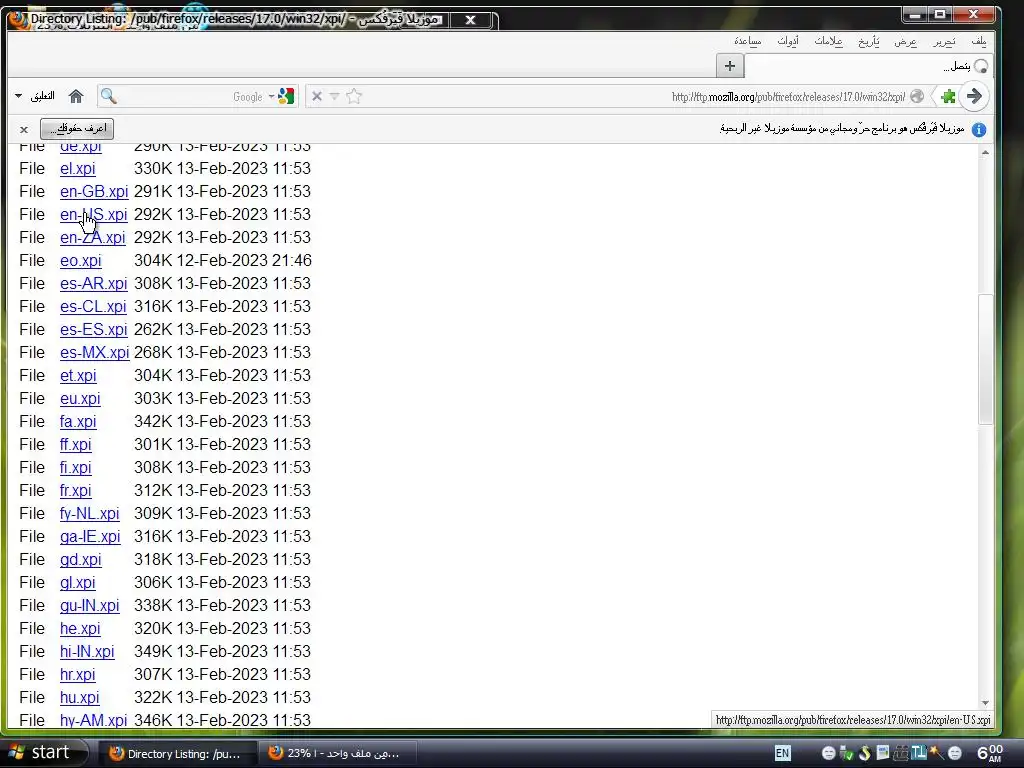Dismiss the notification bar with its X
This screenshot has width=1024, height=768.
click(x=24, y=129)
